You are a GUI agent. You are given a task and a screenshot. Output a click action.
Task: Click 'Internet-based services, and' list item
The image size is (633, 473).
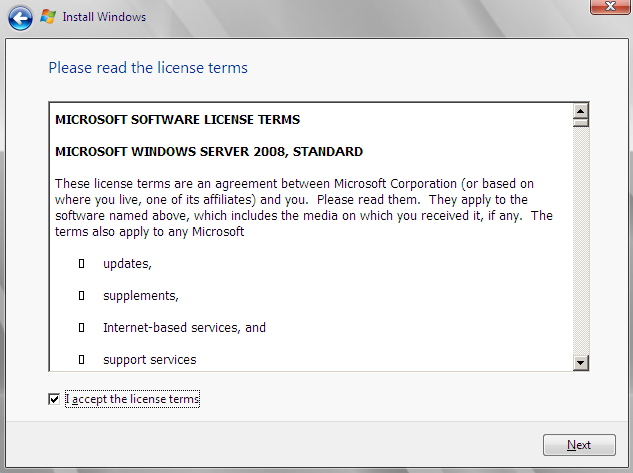(184, 327)
